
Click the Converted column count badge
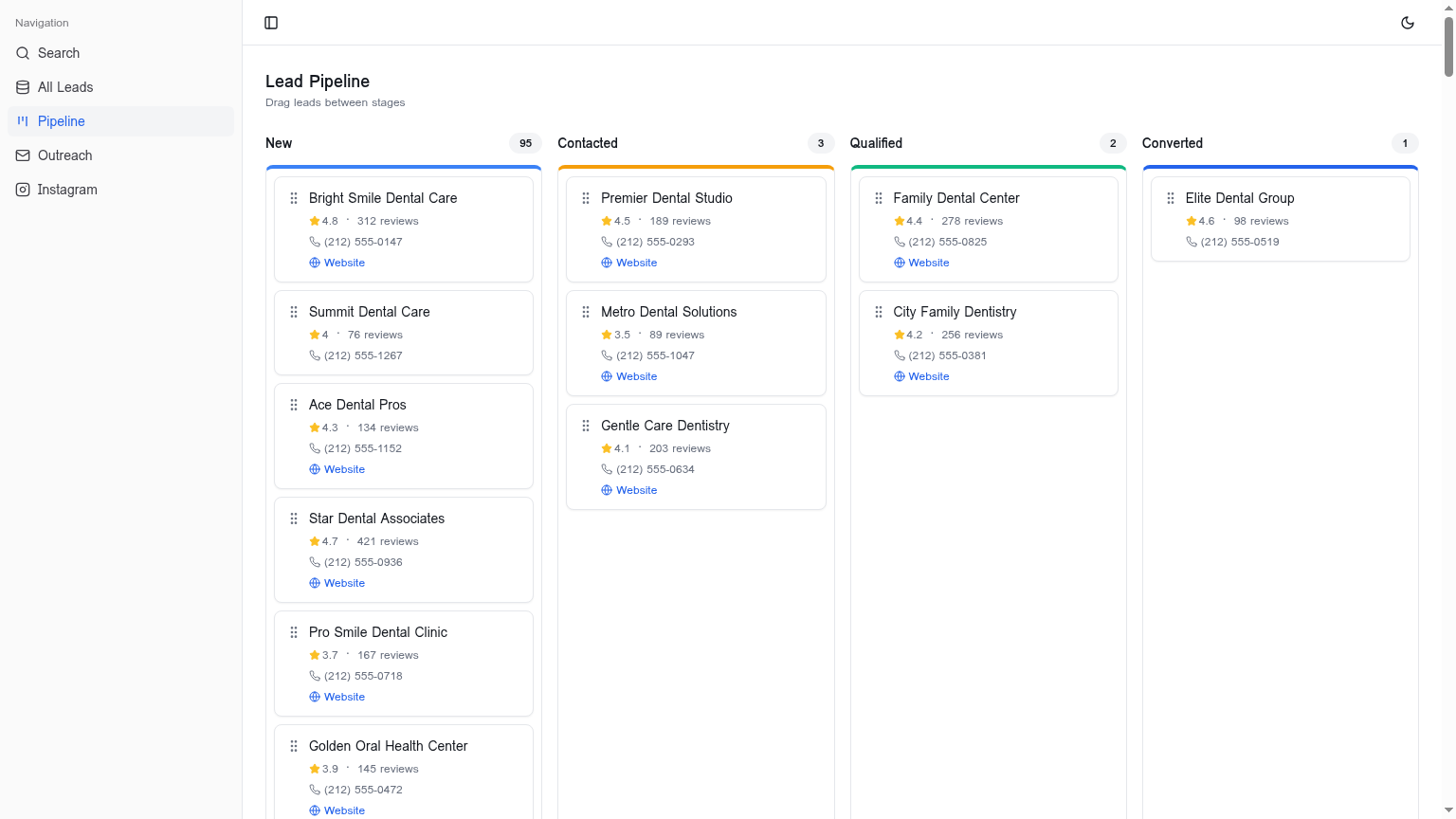coord(1405,143)
